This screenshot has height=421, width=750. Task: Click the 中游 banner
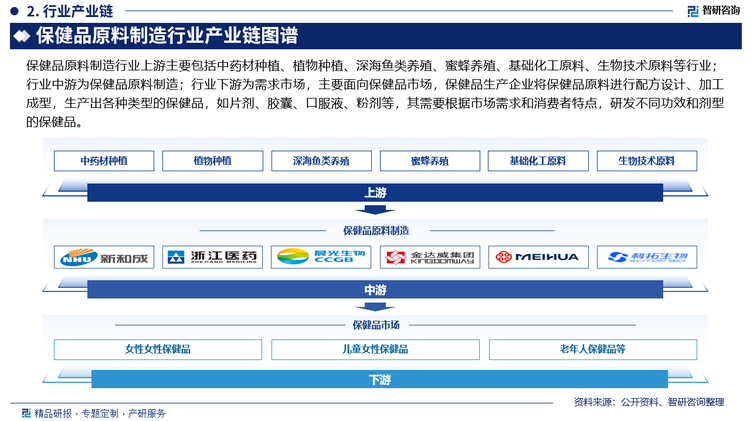coord(375,289)
